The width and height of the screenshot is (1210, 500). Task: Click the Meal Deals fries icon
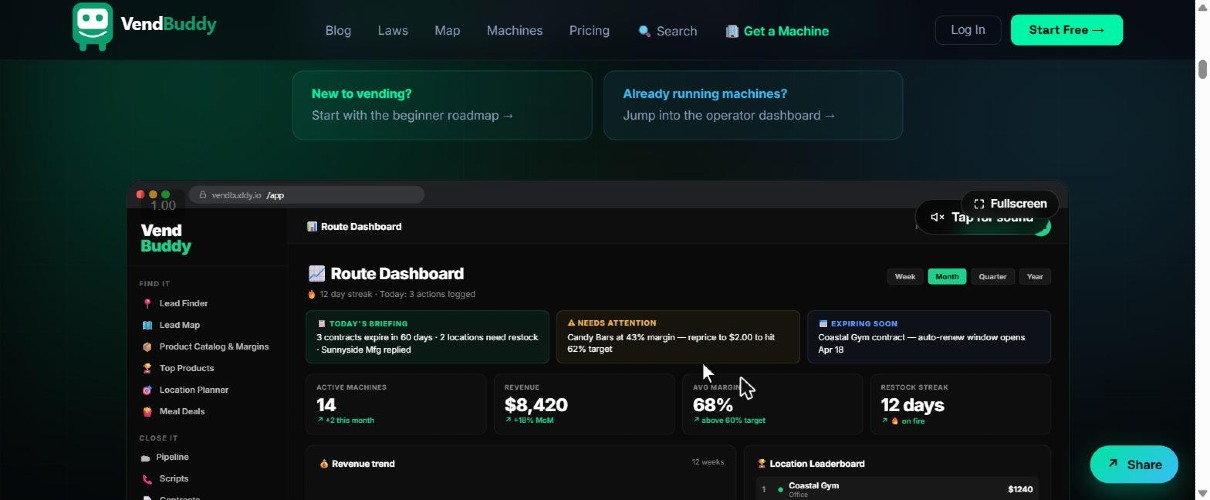pos(147,412)
